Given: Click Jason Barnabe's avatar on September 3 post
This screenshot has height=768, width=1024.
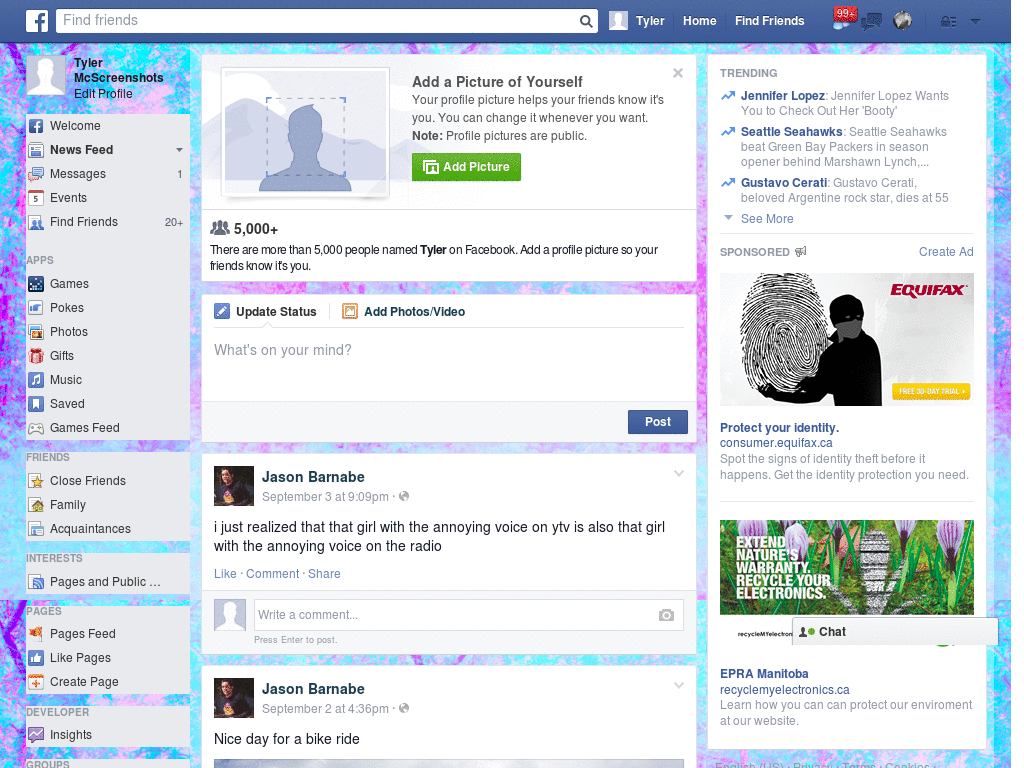Looking at the screenshot, I should (234, 486).
